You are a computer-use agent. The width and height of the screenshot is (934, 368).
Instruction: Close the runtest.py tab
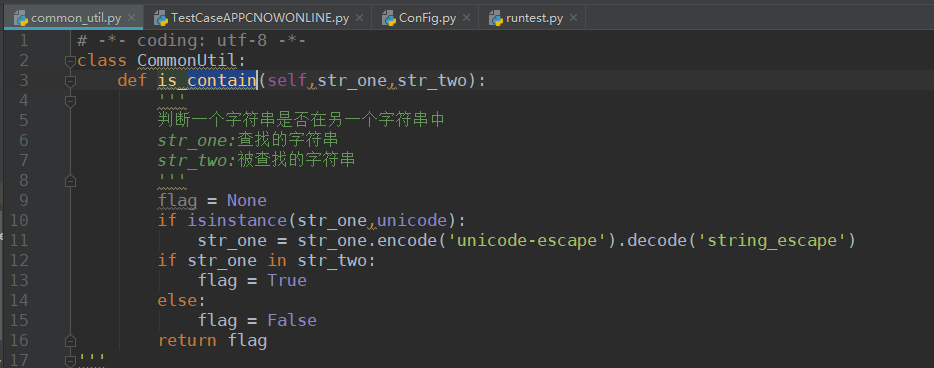[x=573, y=18]
